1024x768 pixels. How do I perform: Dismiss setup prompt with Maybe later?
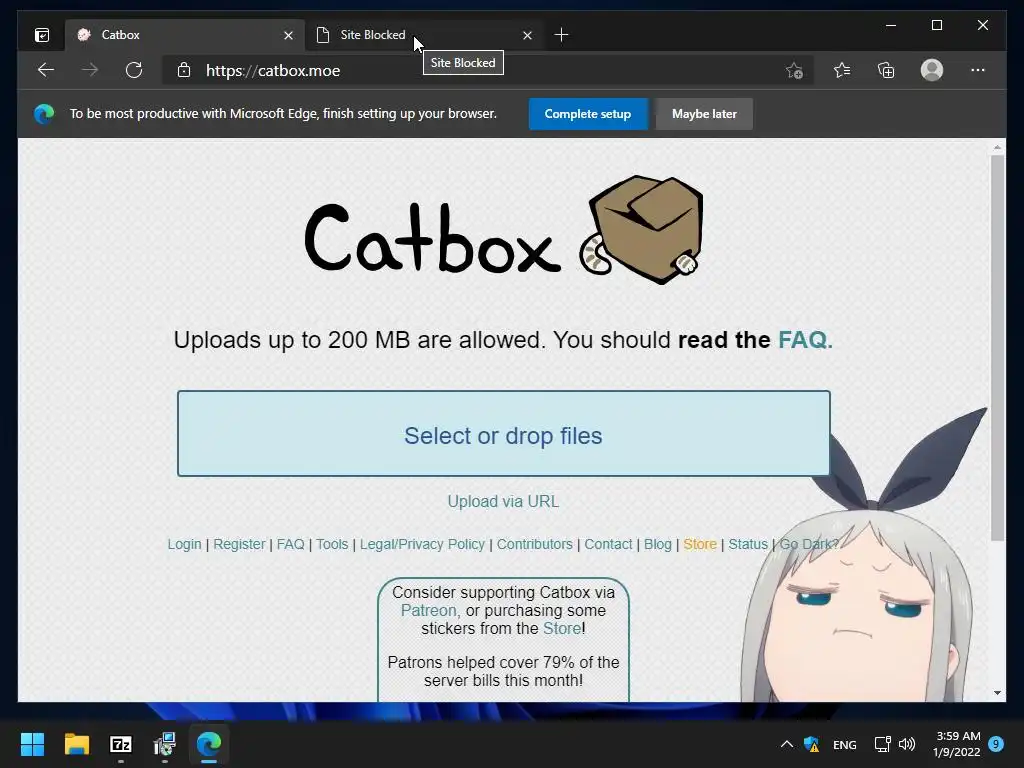click(704, 114)
